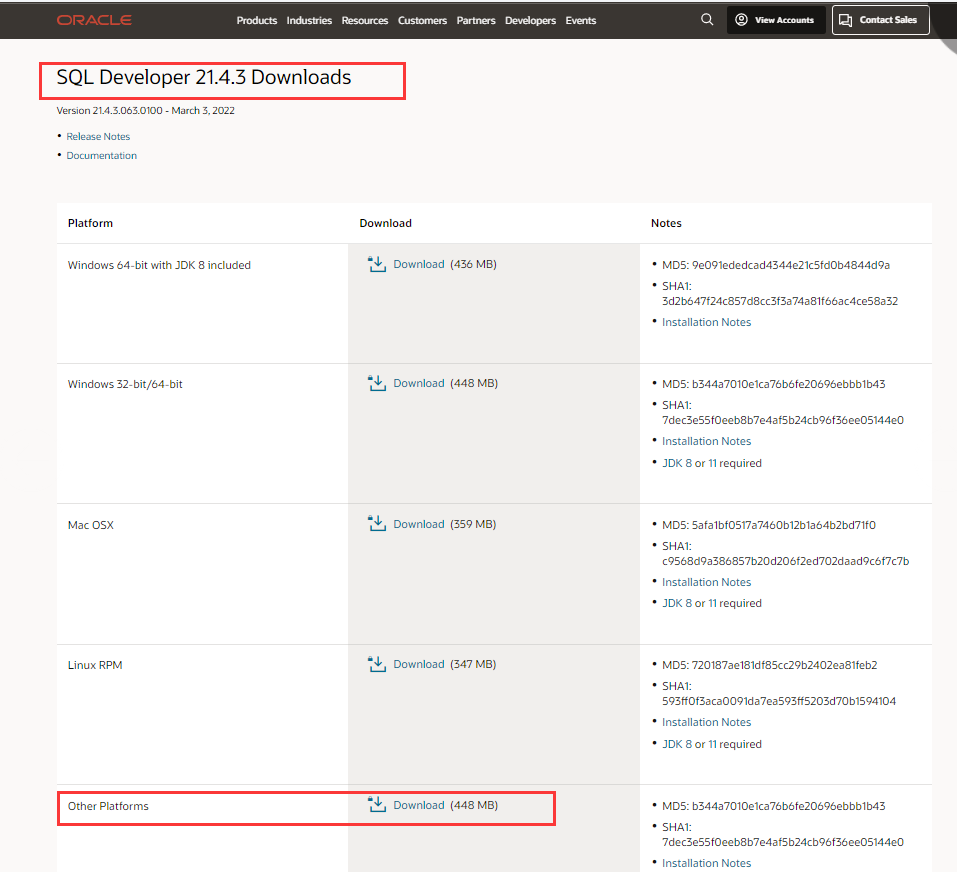Click the SQL Developer 21.4.3 Downloads heading
Screen dimensions: 957x872
coord(204,77)
